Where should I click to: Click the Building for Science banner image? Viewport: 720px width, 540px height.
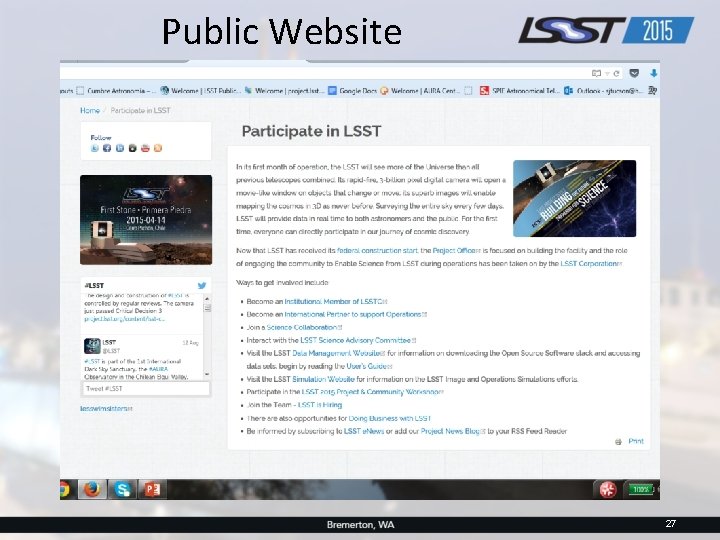pyautogui.click(x=574, y=198)
